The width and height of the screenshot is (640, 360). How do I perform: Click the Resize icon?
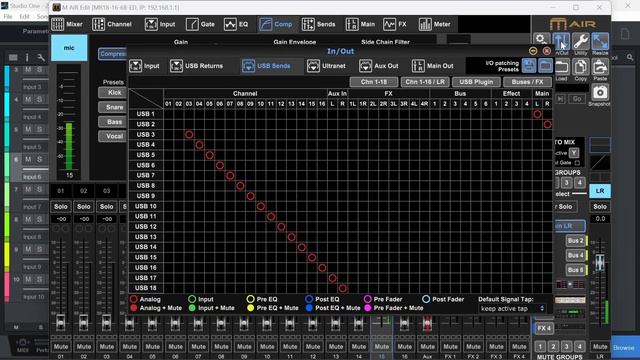pyautogui.click(x=600, y=42)
